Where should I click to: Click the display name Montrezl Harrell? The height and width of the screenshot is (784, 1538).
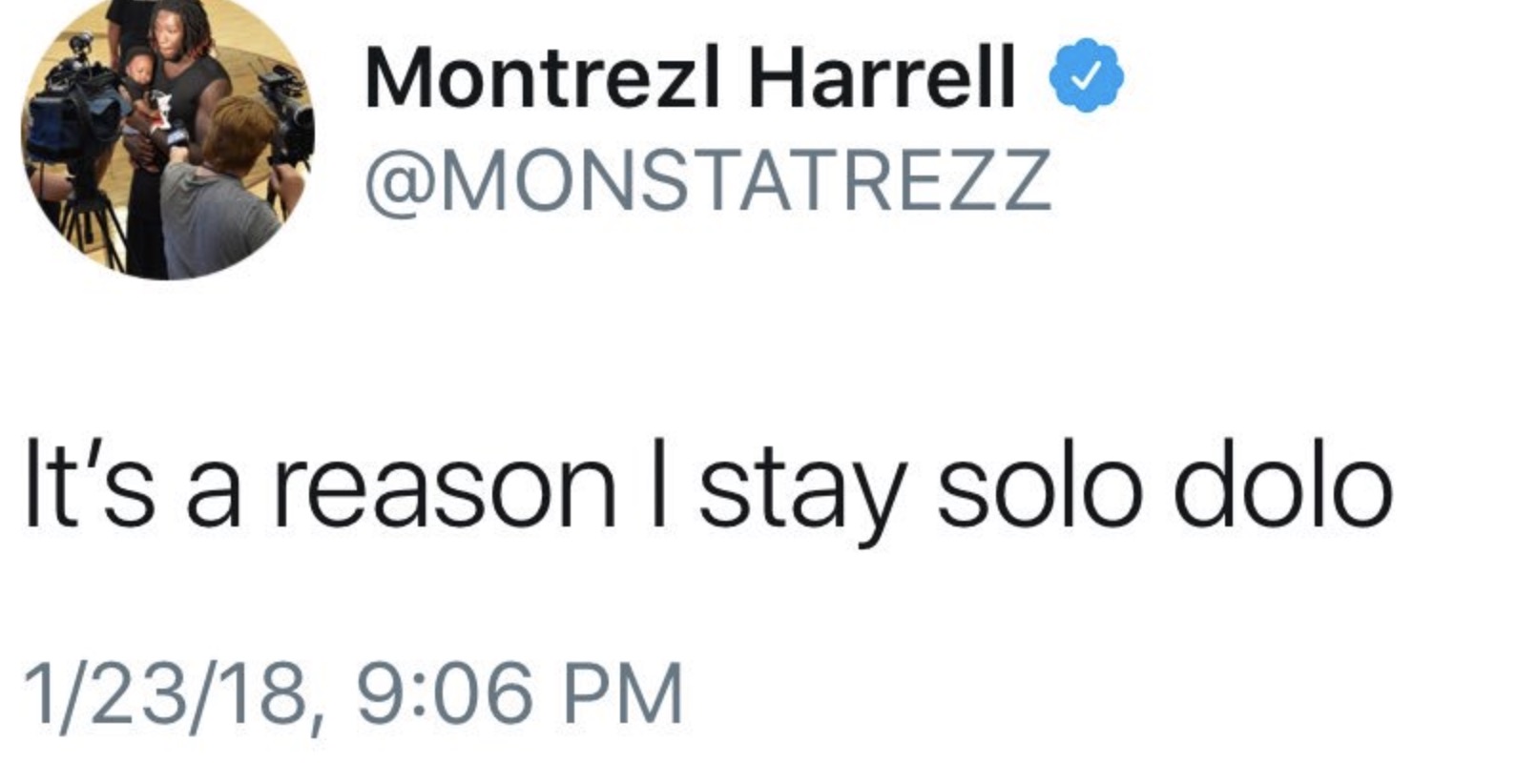point(689,76)
